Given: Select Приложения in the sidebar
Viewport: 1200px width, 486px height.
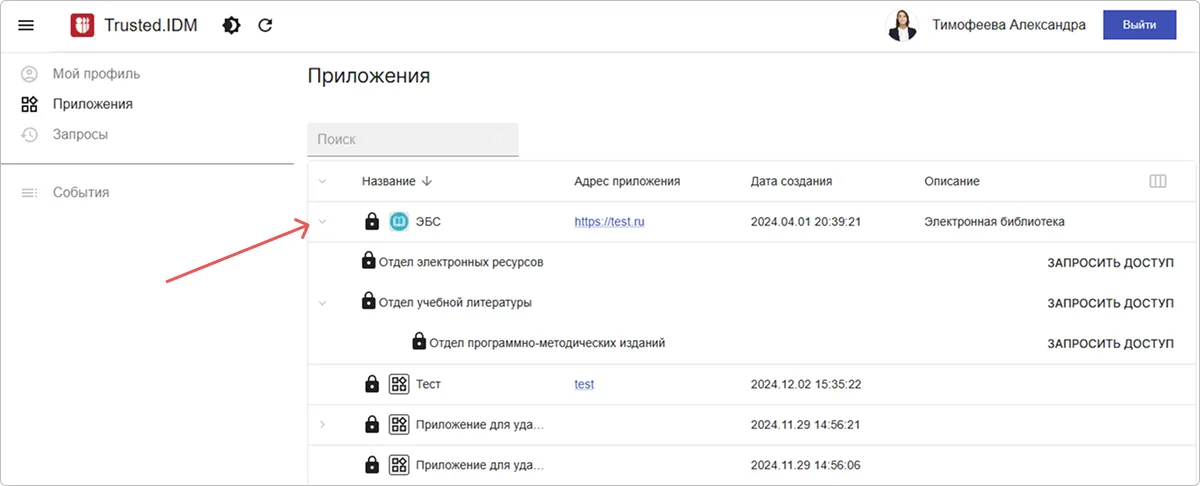Looking at the screenshot, I should coord(93,104).
